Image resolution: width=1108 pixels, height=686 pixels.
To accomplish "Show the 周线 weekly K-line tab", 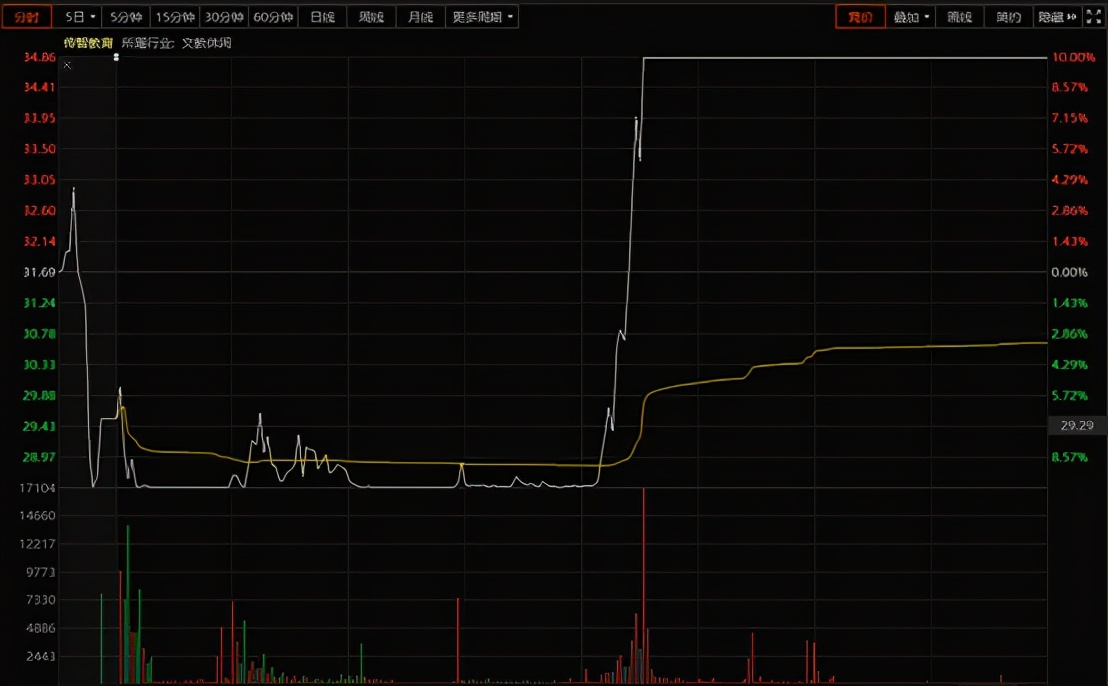I will (371, 17).
